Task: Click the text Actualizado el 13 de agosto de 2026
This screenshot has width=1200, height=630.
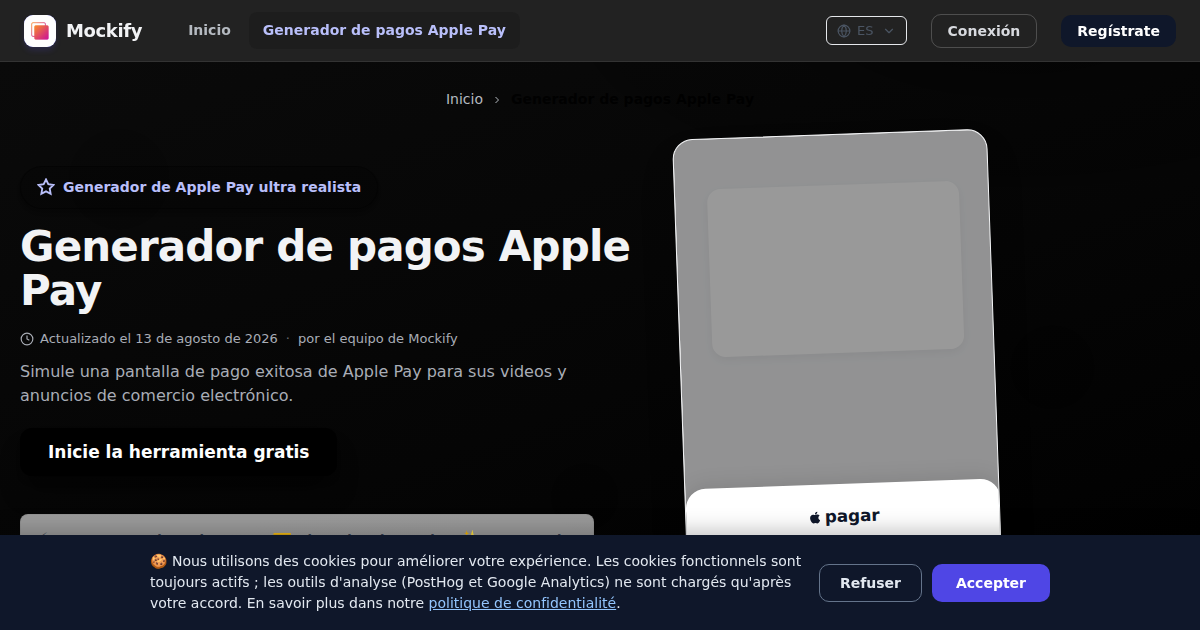Action: 158,339
